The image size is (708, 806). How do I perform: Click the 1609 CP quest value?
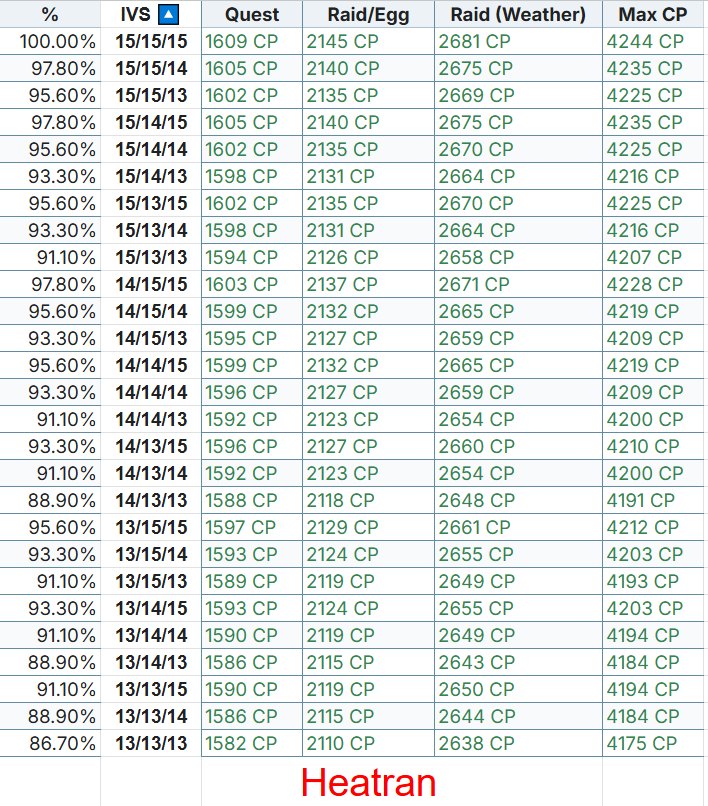pos(241,41)
